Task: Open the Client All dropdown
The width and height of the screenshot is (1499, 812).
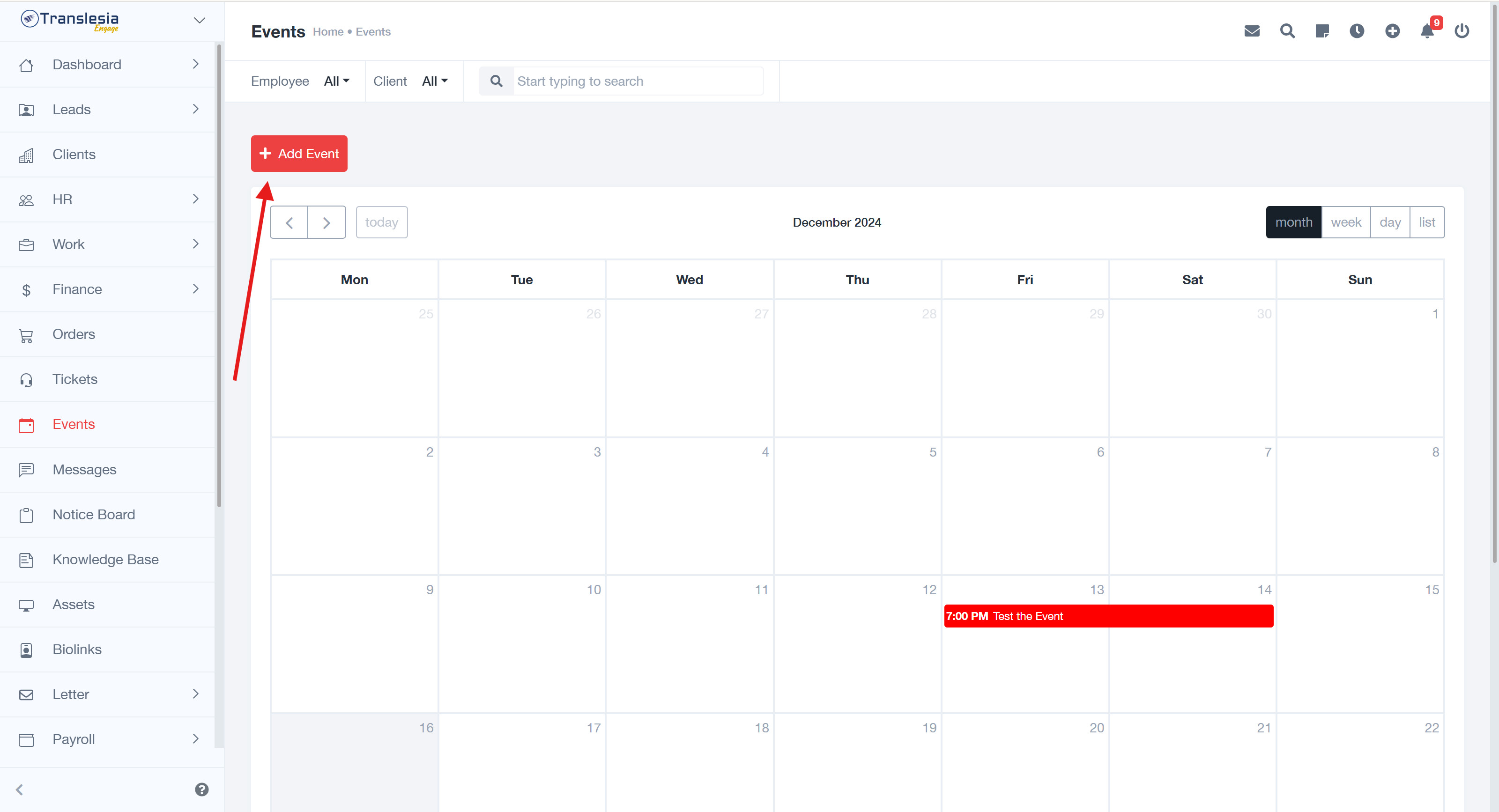Action: 435,81
